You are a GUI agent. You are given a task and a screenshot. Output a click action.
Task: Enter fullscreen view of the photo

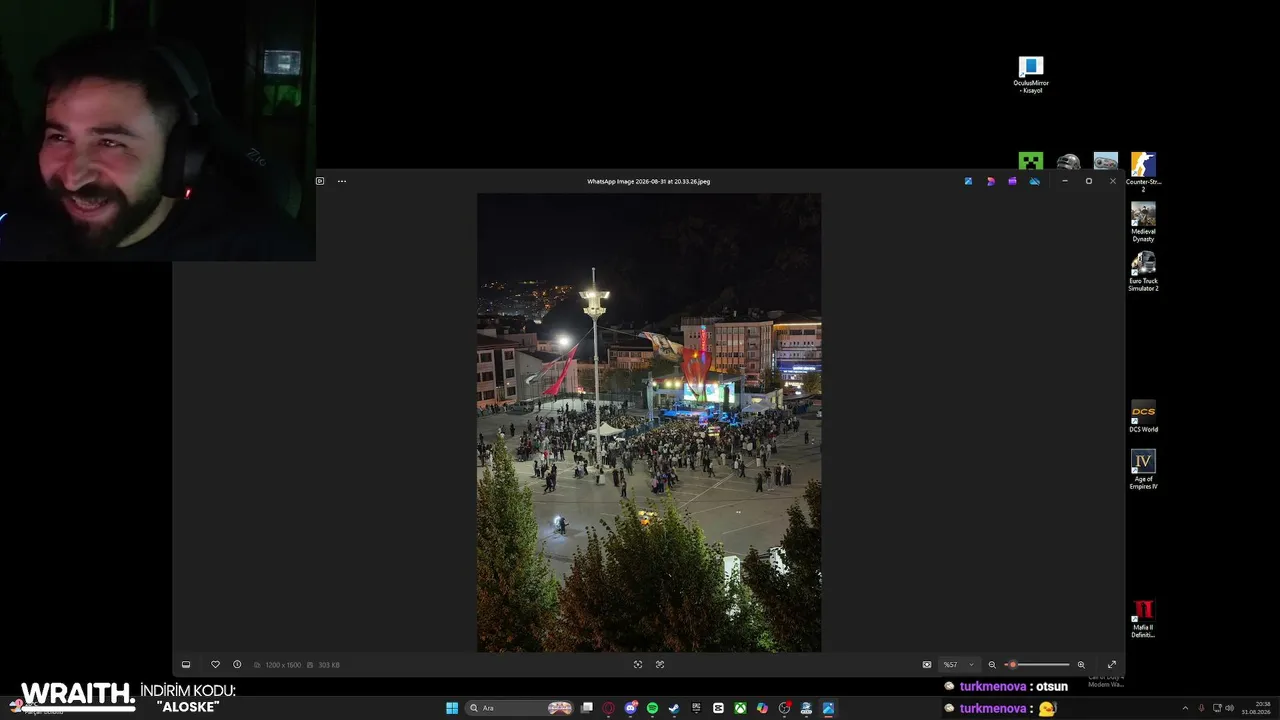click(x=1111, y=665)
